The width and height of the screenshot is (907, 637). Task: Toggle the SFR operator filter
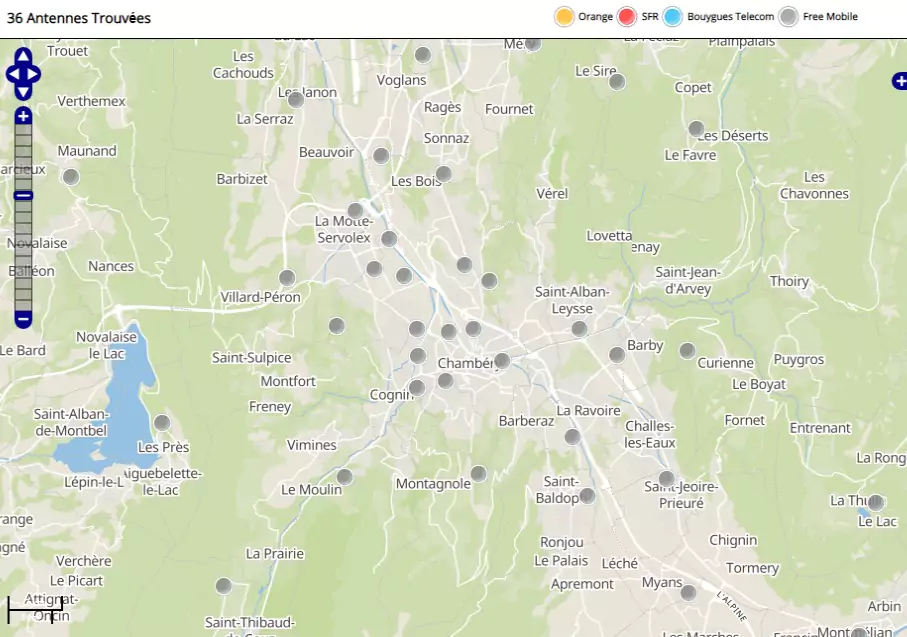click(x=627, y=17)
